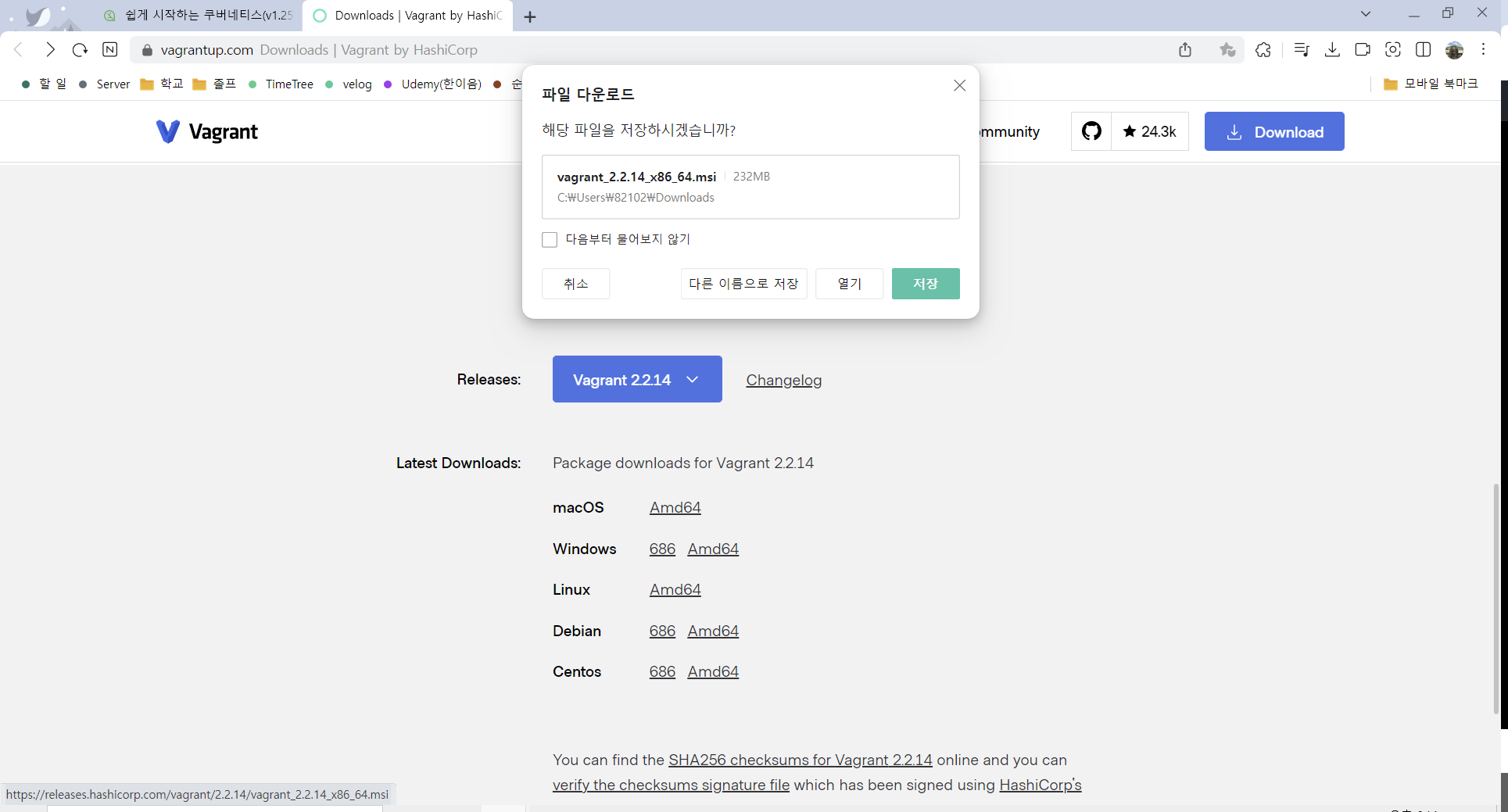Click the 24.3k star count button
Image resolution: width=1508 pixels, height=812 pixels.
click(1150, 131)
